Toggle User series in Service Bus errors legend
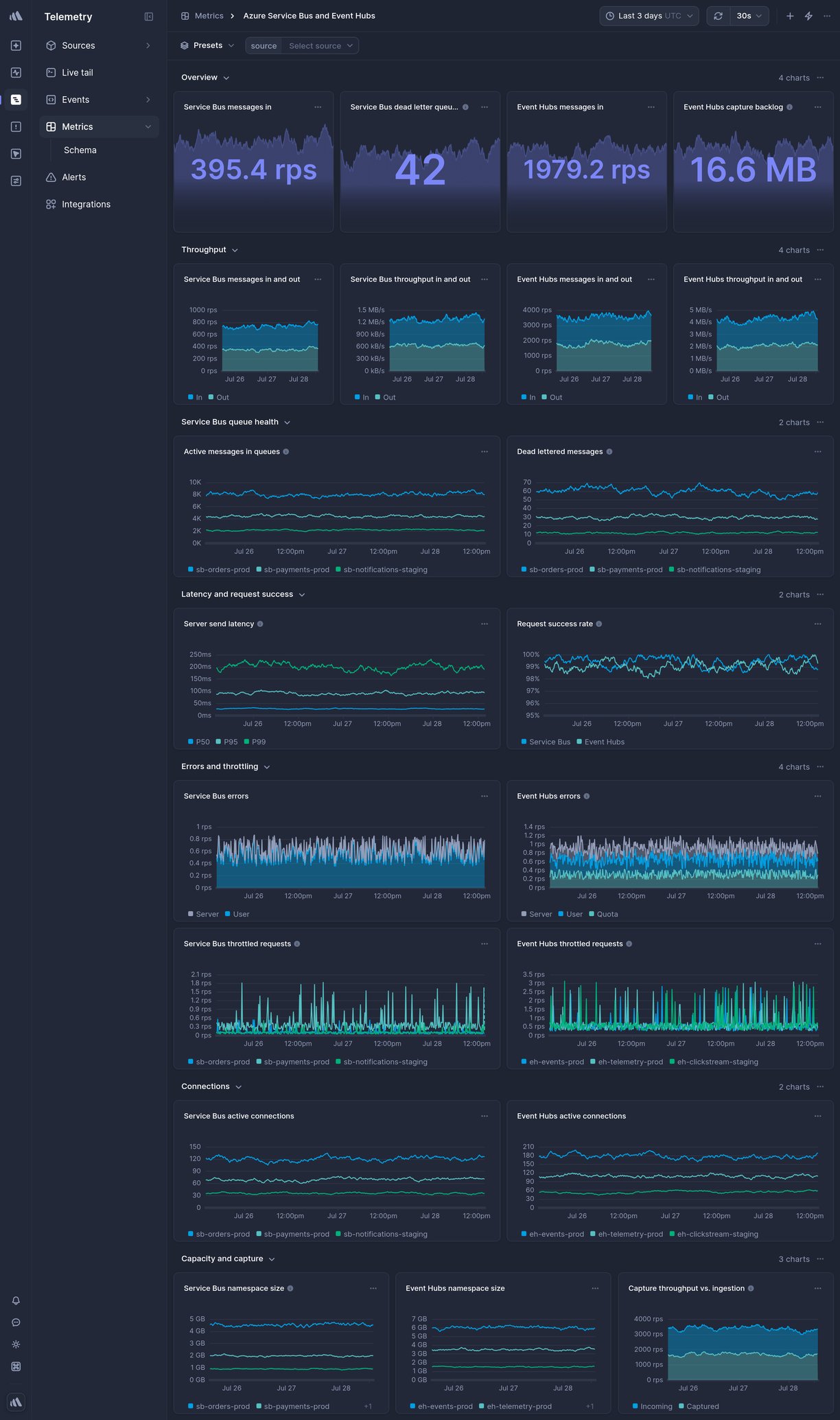 (x=237, y=915)
